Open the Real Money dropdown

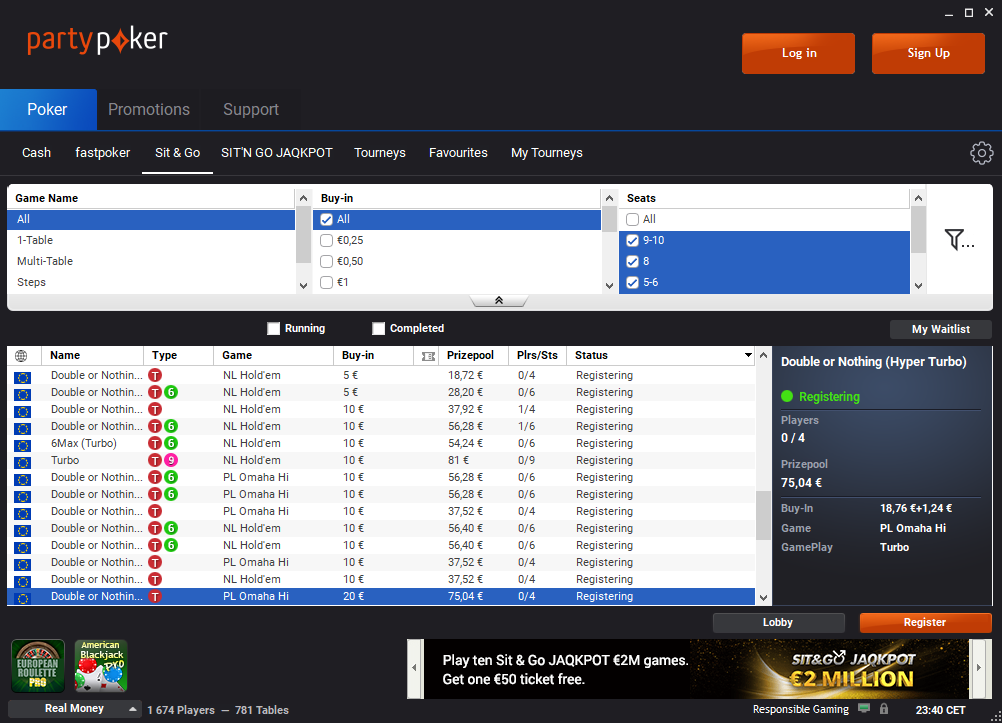point(74,709)
